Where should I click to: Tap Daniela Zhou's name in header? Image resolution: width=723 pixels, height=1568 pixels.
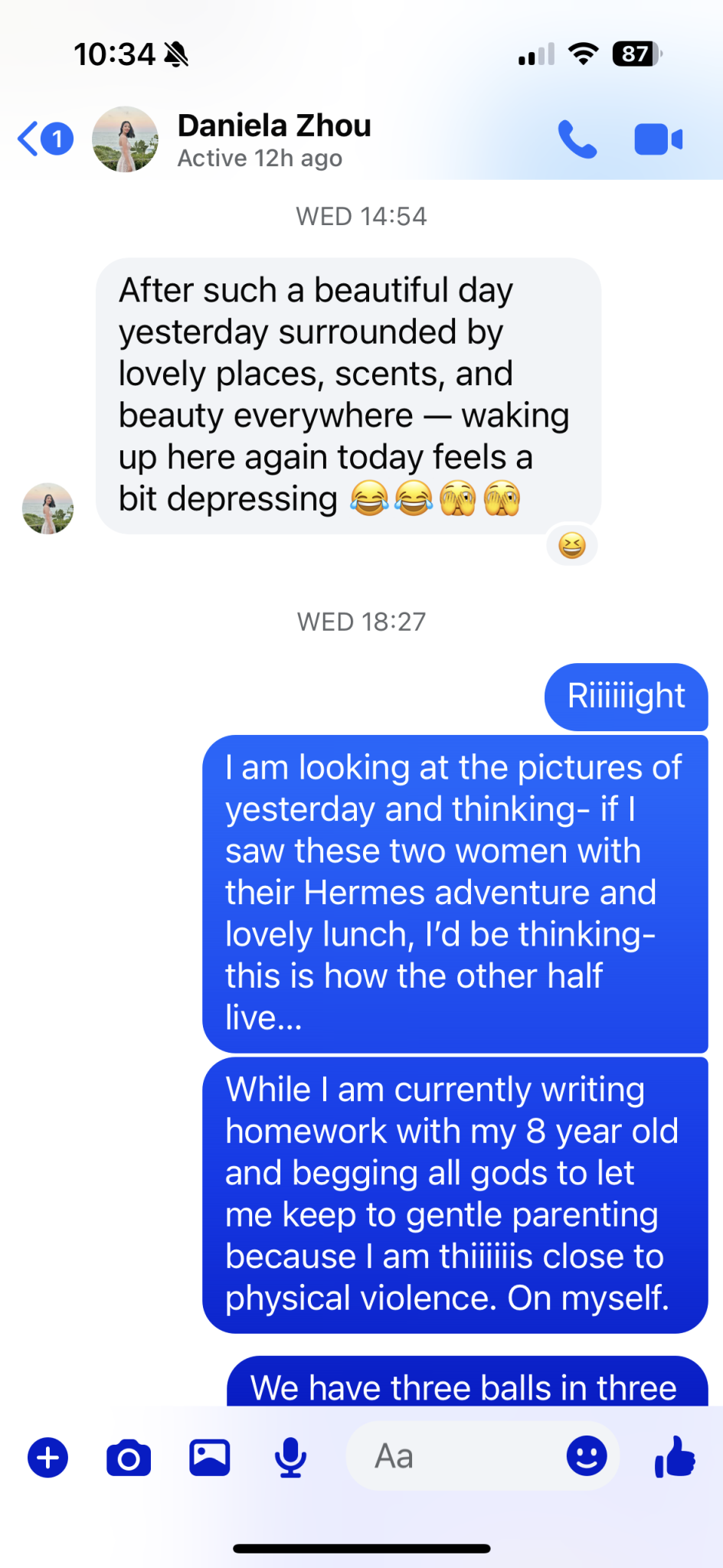274,126
